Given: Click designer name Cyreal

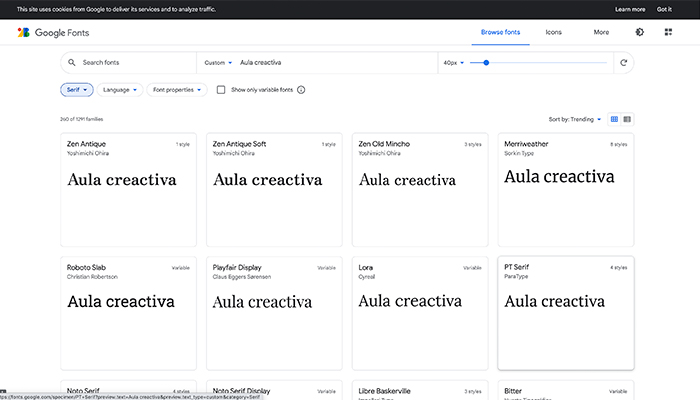Looking at the screenshot, I should (367, 277).
